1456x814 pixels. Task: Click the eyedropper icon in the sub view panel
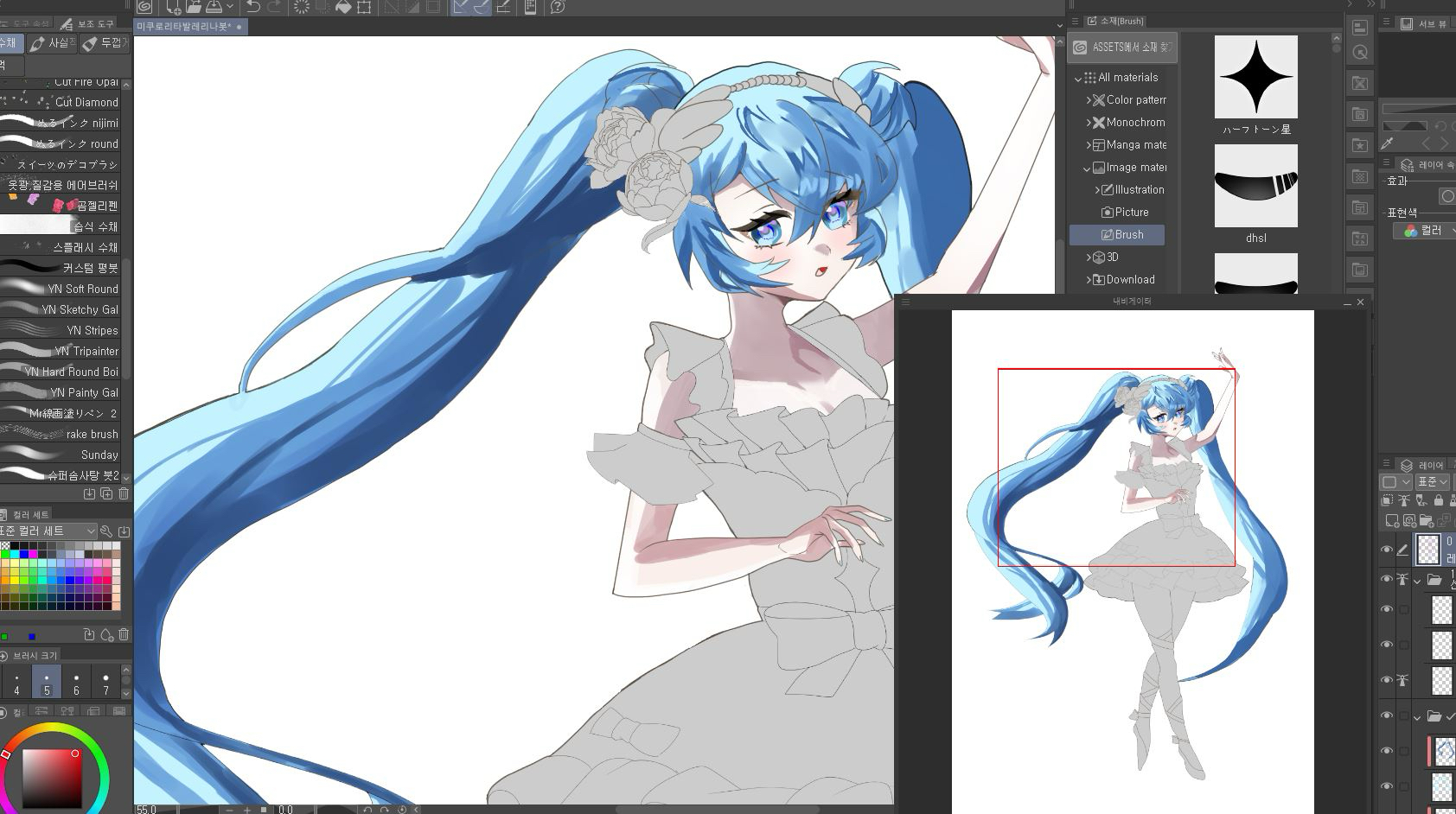point(1388,143)
